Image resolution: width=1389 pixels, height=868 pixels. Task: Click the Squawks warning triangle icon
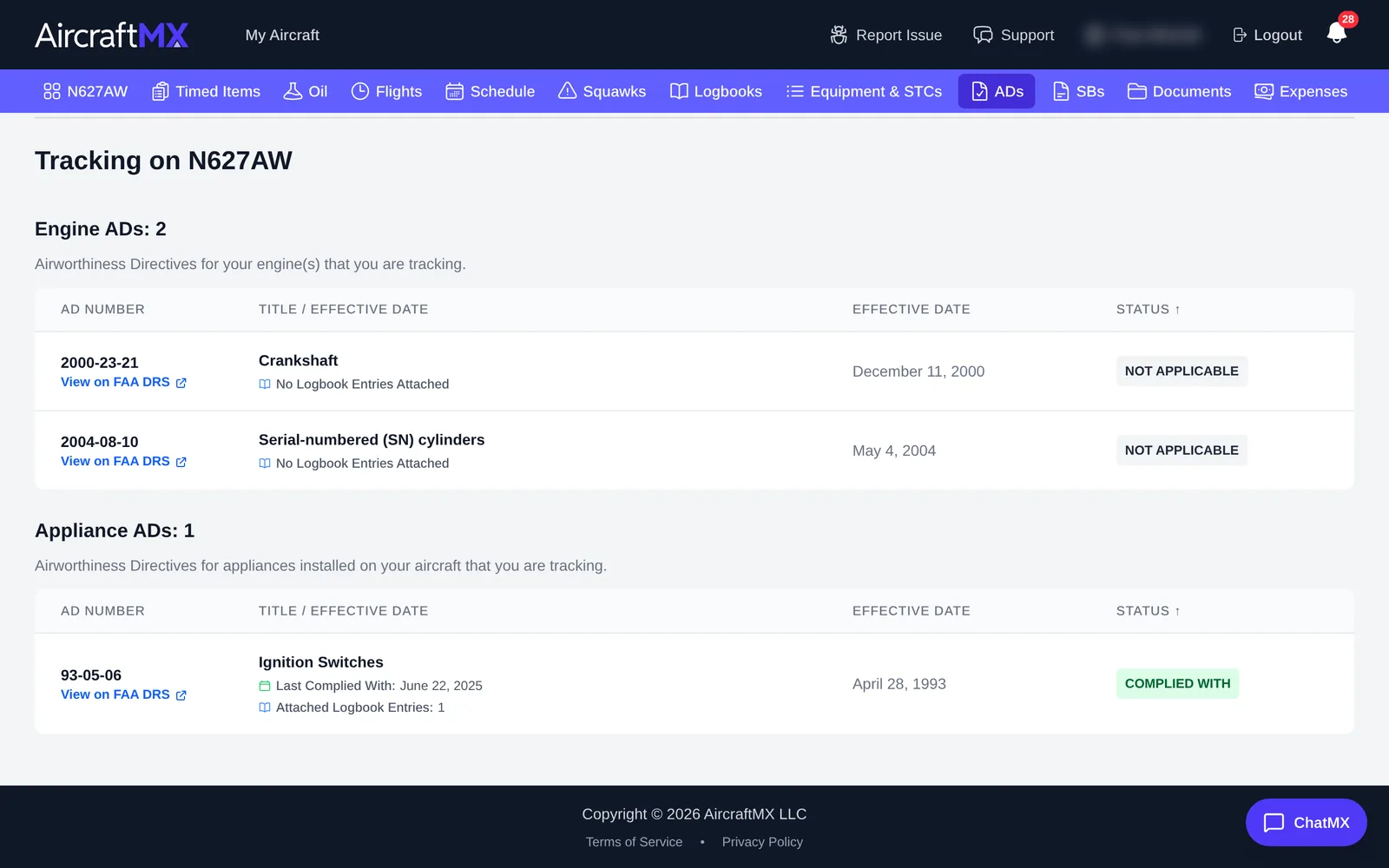(x=568, y=91)
